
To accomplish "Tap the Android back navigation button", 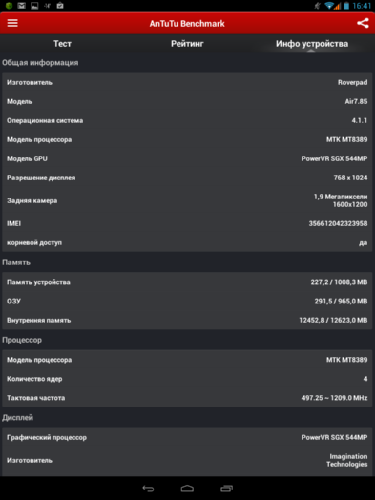I will [148, 489].
